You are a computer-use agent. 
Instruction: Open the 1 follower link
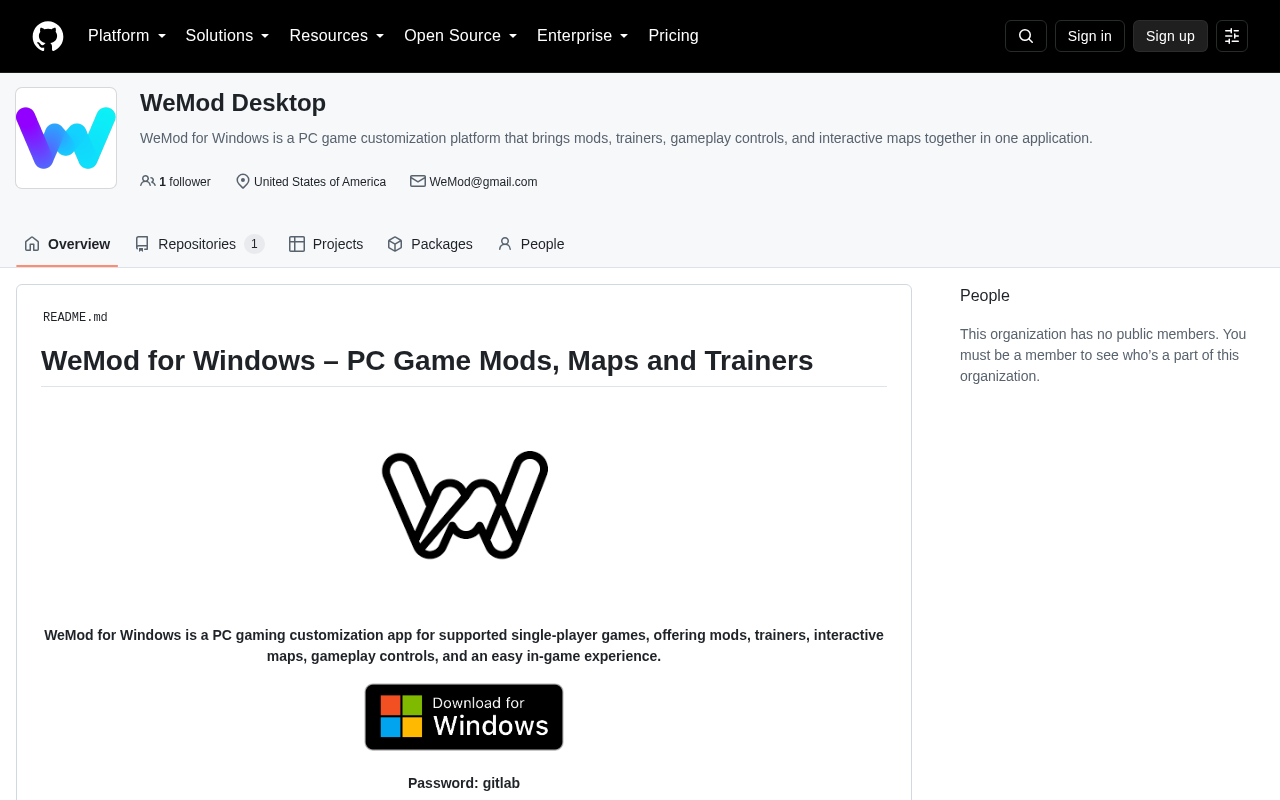[x=176, y=182]
